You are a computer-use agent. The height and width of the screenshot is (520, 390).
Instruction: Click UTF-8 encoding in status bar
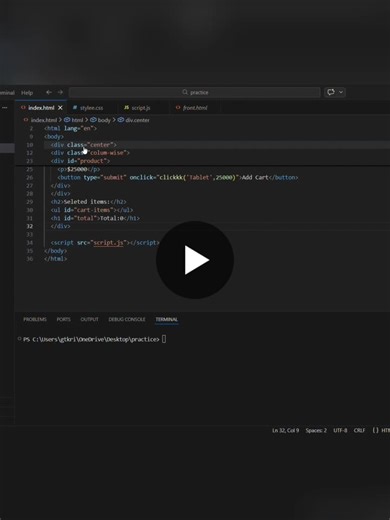(x=340, y=430)
